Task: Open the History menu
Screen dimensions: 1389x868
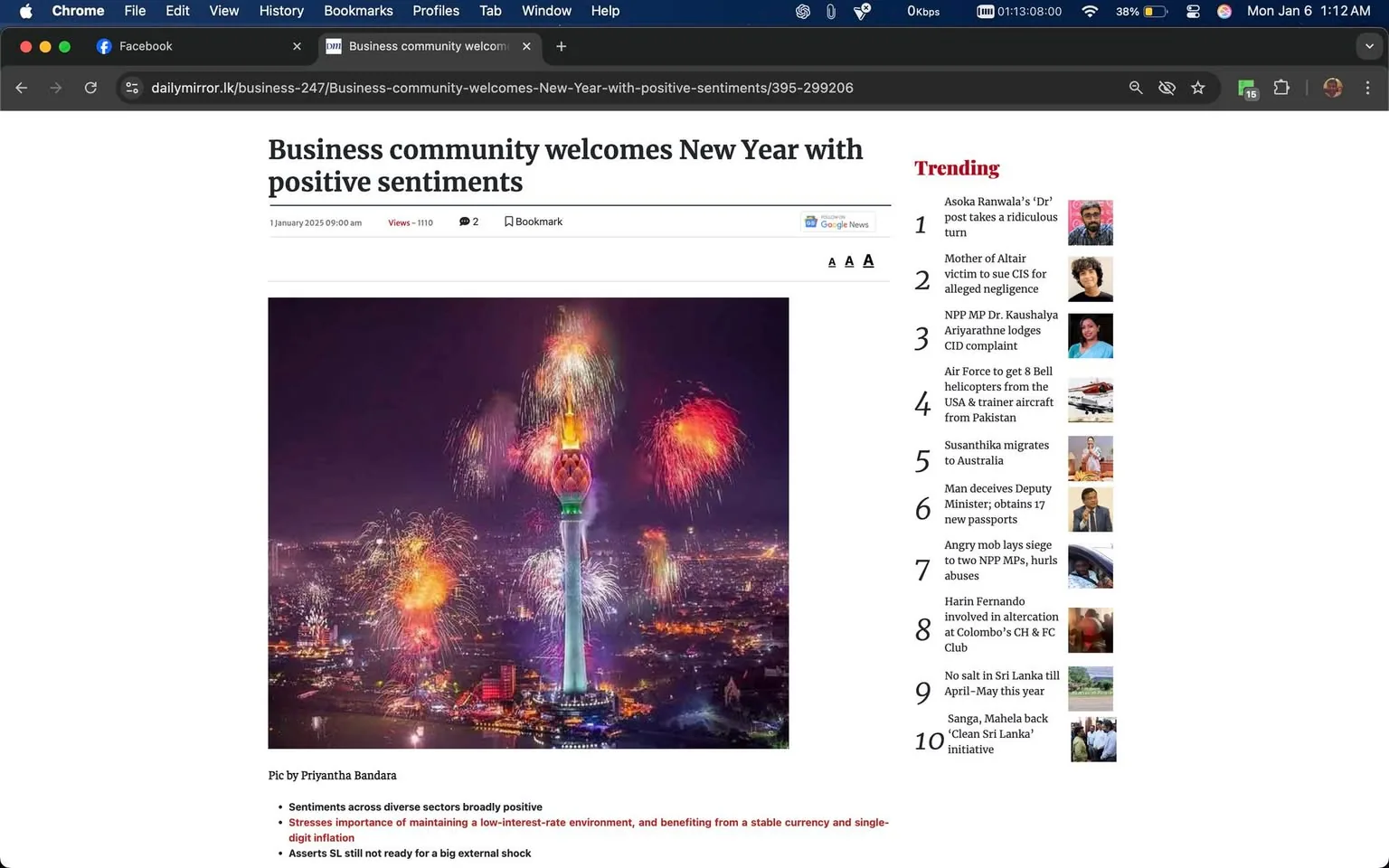Action: (281, 11)
